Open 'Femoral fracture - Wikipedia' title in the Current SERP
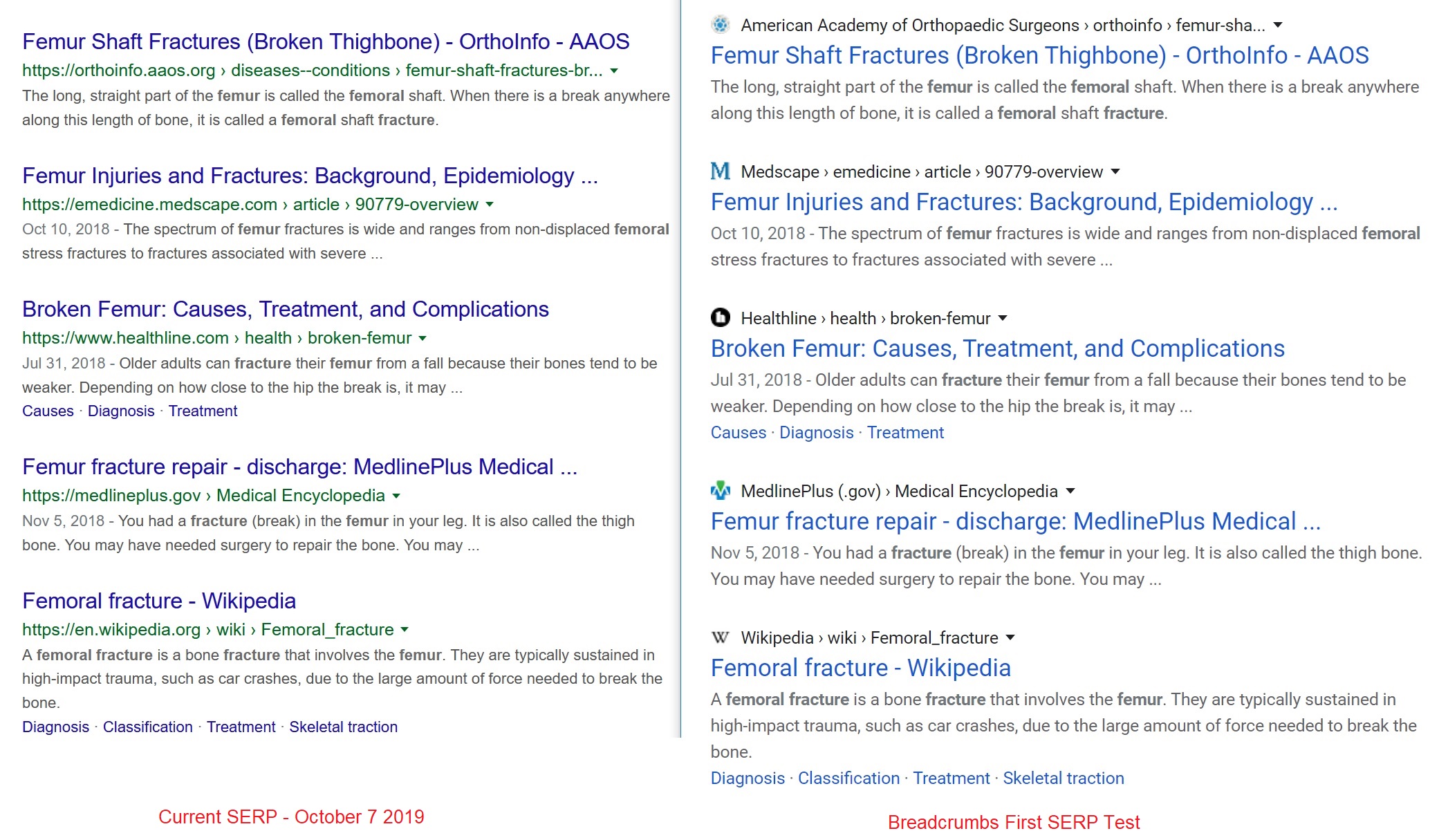 [x=159, y=601]
